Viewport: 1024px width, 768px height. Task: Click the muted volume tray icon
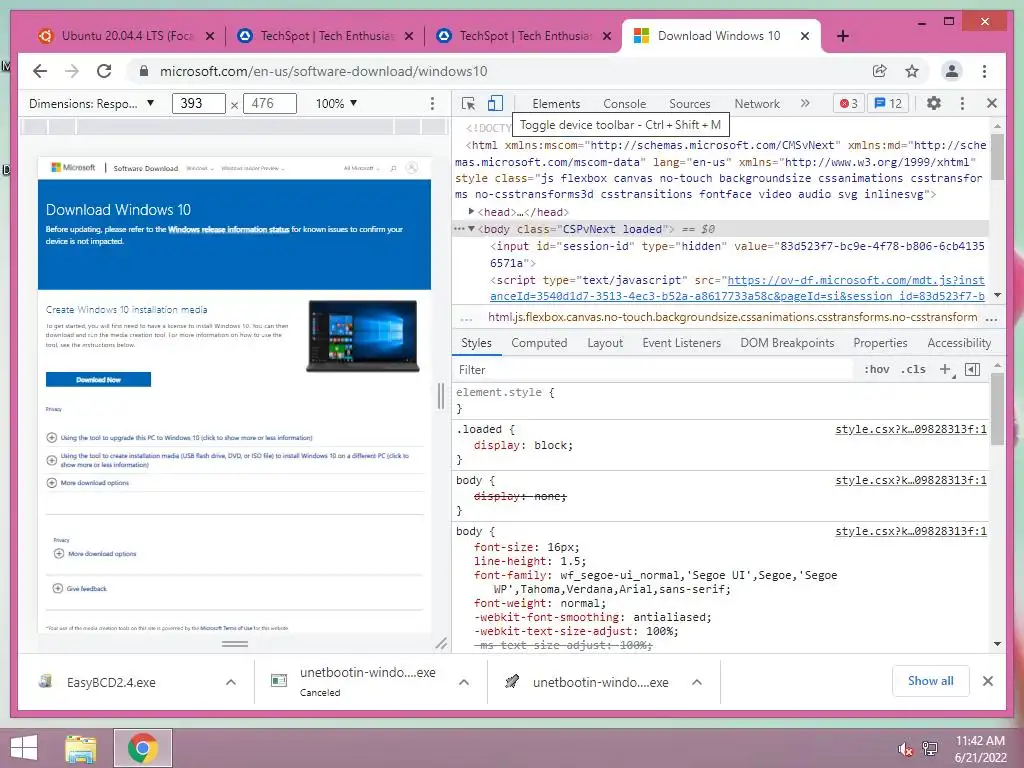coord(905,748)
